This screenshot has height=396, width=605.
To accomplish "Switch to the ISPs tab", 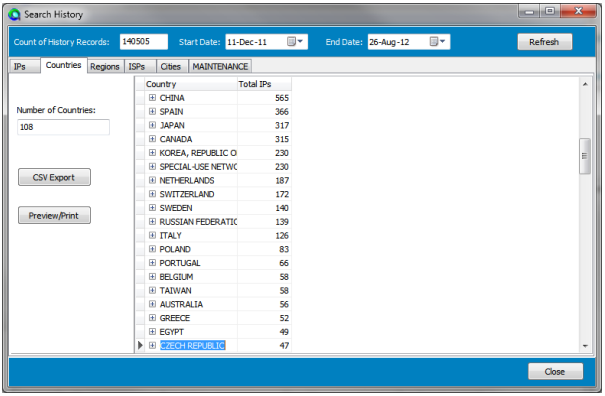I will 140,66.
